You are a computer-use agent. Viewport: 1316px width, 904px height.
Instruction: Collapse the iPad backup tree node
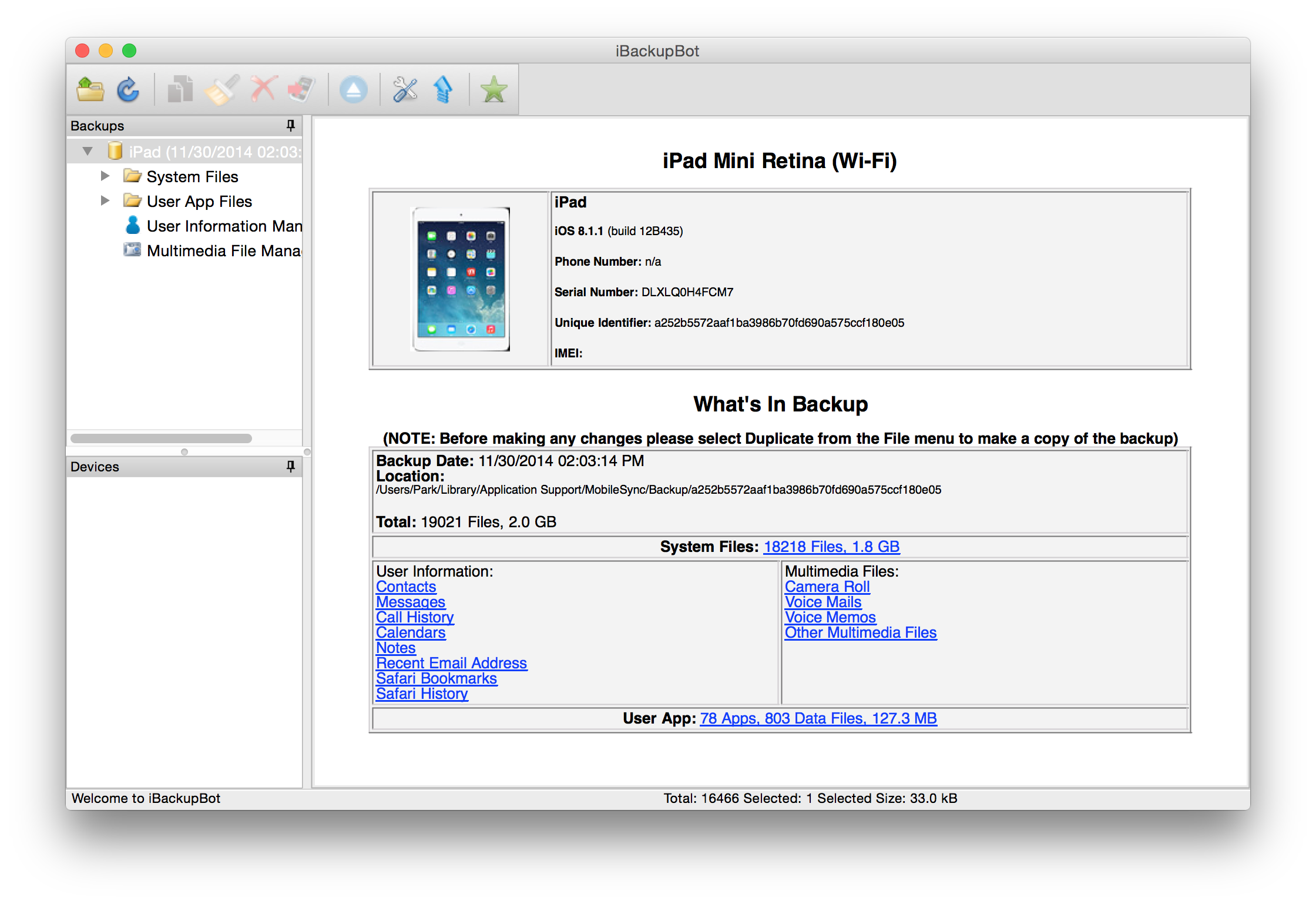click(x=88, y=151)
